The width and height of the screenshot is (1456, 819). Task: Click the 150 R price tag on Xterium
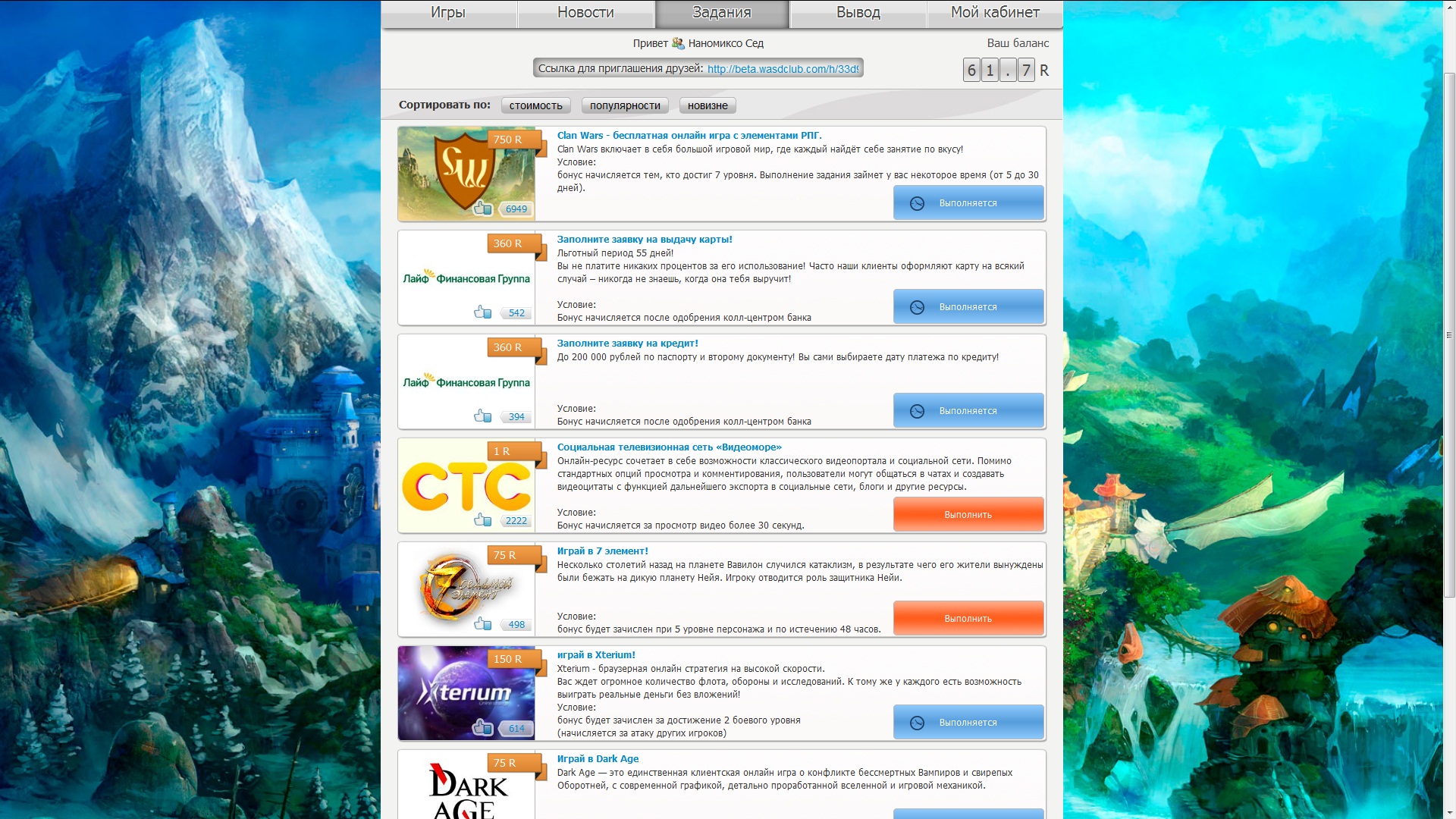click(x=515, y=660)
